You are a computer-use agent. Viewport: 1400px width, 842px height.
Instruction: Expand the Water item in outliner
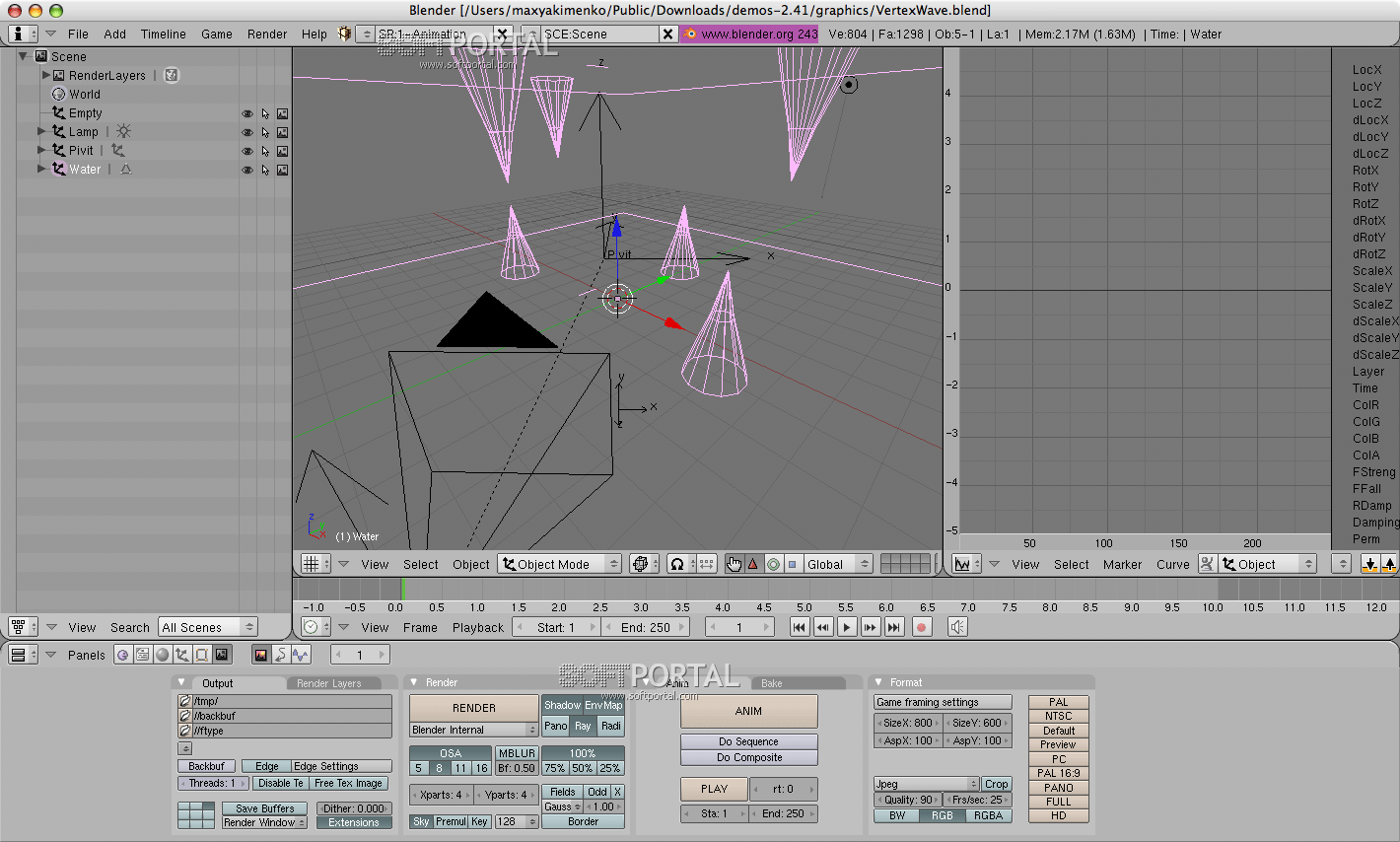click(41, 169)
